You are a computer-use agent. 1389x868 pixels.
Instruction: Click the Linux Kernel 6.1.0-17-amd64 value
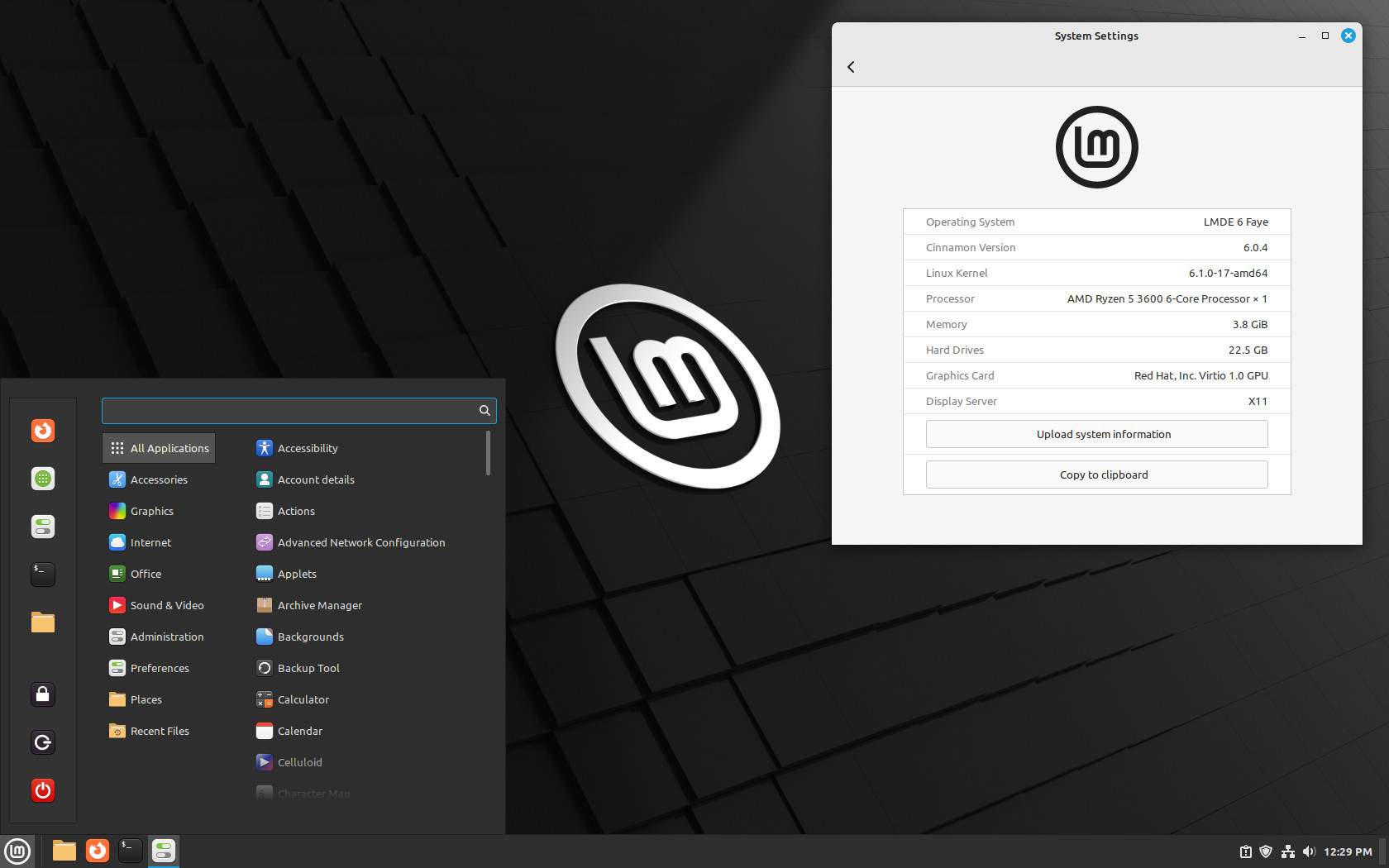click(x=1228, y=273)
